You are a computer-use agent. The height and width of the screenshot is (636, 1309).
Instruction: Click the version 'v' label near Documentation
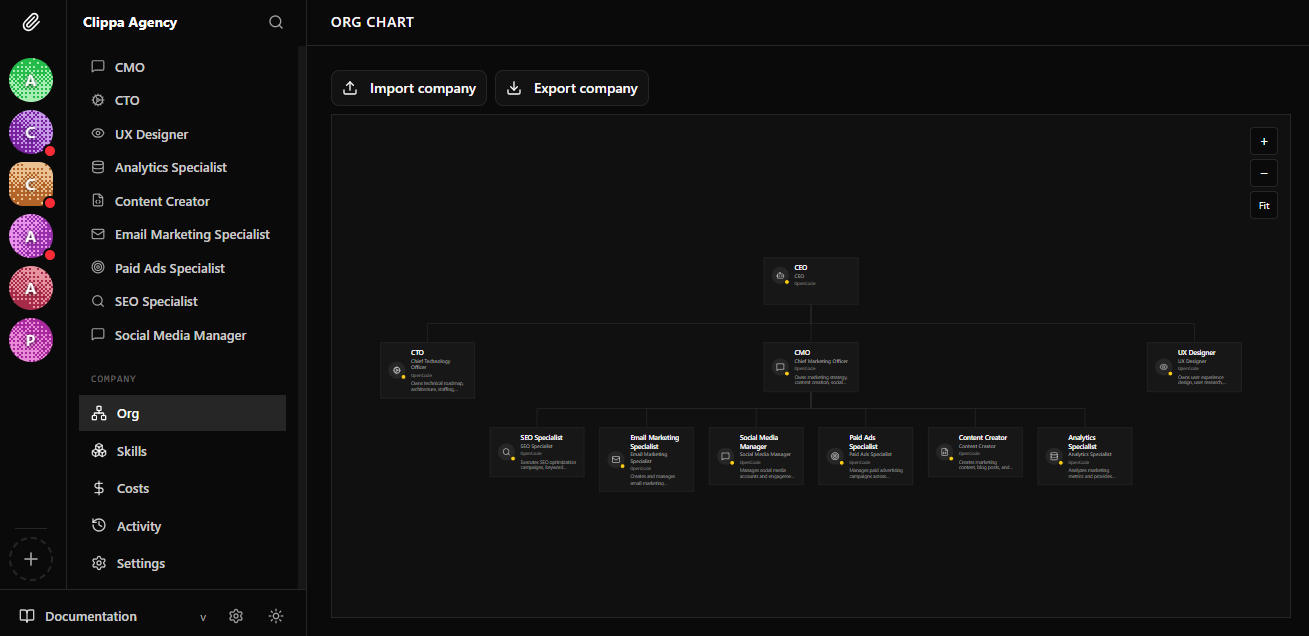click(x=203, y=617)
